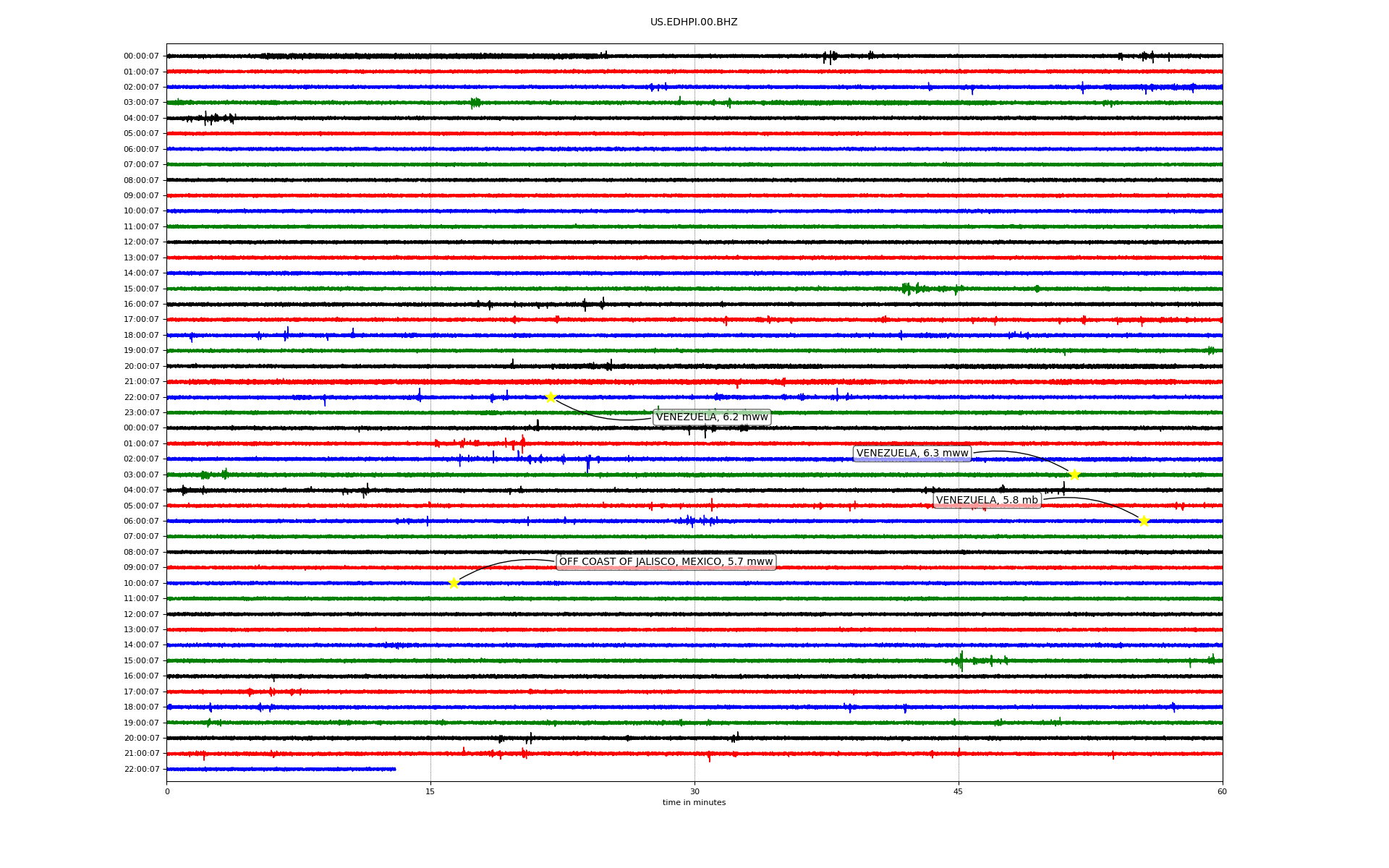The height and width of the screenshot is (868, 1389).
Task: Click the first 00:00:07 row label
Action: point(141,56)
